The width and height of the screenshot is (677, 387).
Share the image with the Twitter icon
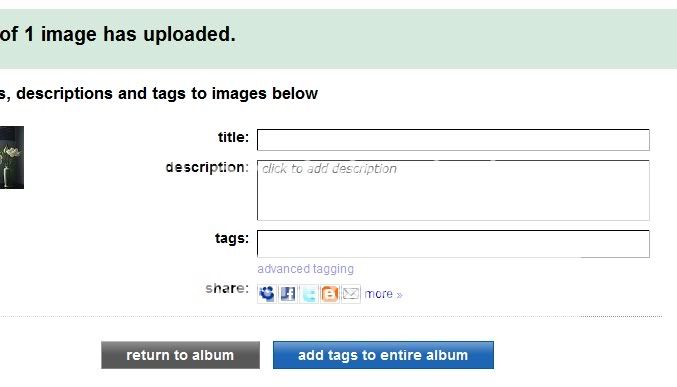coord(309,294)
